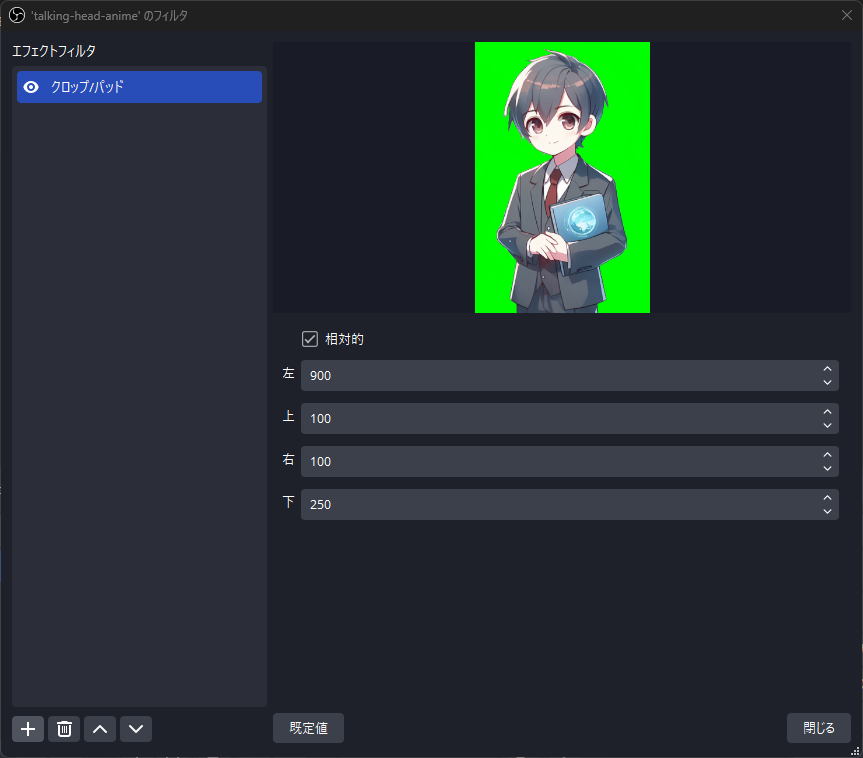The height and width of the screenshot is (758, 863).
Task: Select the クロップ/パッド filter in the list
Action: point(139,87)
